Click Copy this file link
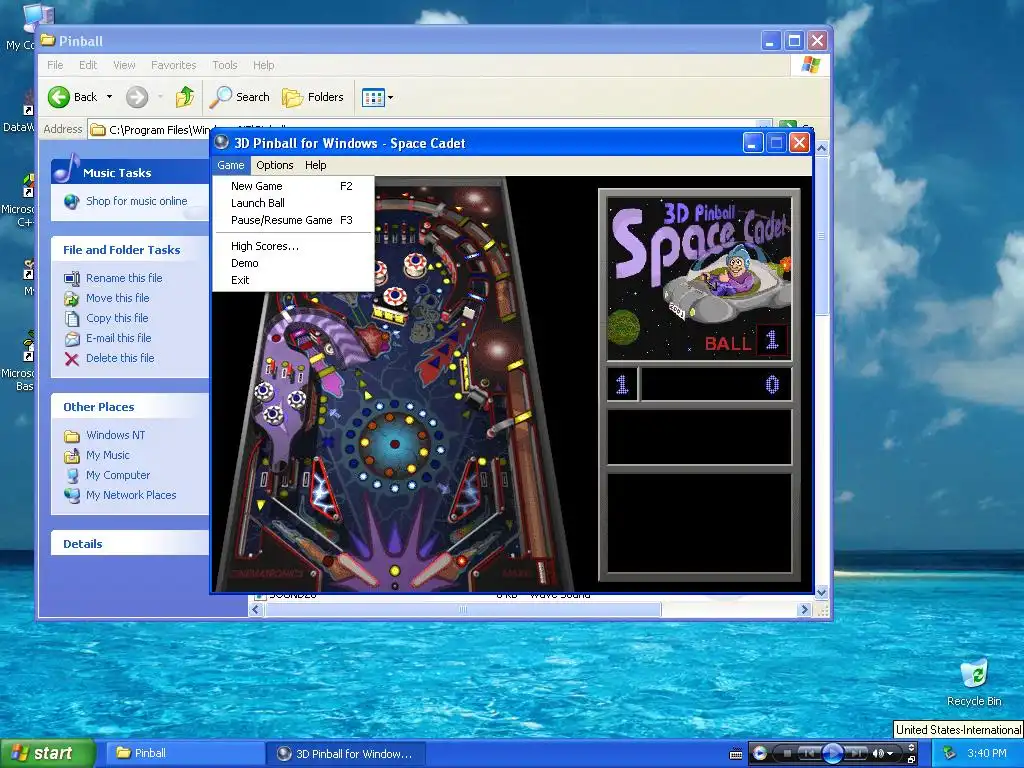 coord(117,318)
